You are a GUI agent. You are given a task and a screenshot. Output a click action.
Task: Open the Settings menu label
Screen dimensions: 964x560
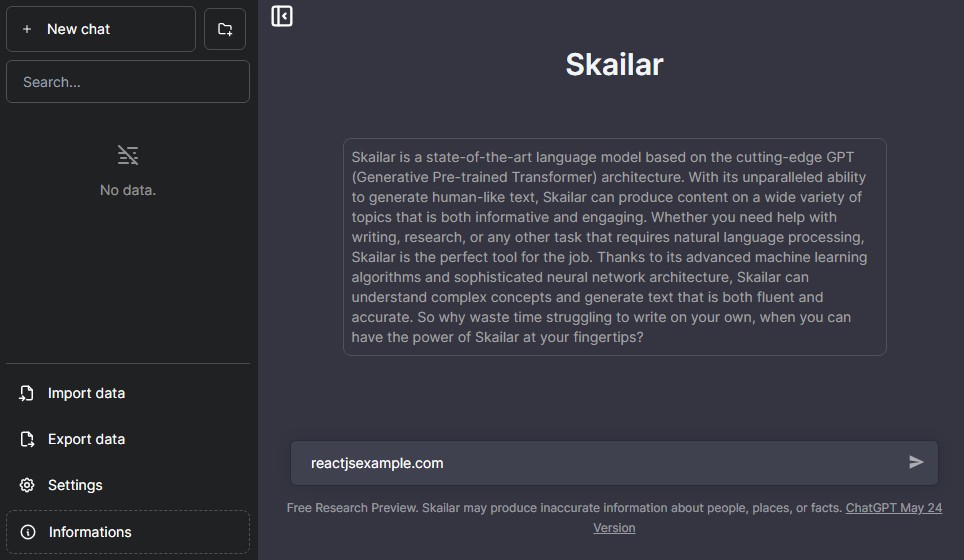point(76,485)
